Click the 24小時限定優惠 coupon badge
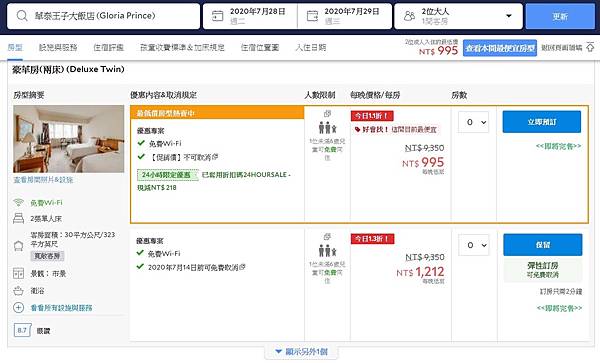Screen dimensions: 600x363 tap(168, 175)
